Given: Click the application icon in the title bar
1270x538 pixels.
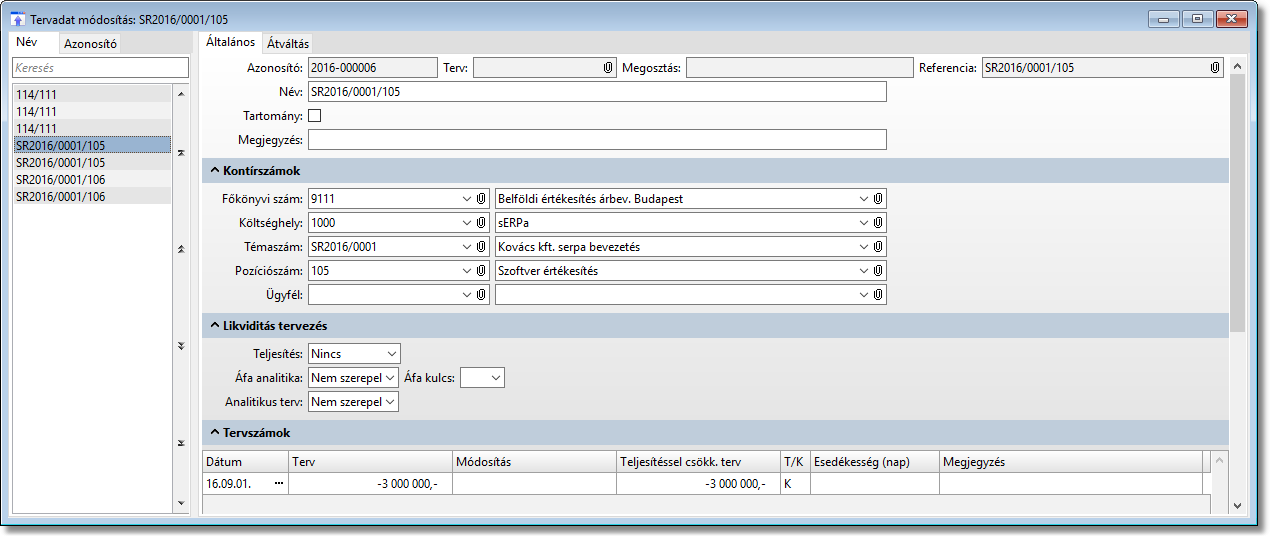Looking at the screenshot, I should tap(17, 18).
